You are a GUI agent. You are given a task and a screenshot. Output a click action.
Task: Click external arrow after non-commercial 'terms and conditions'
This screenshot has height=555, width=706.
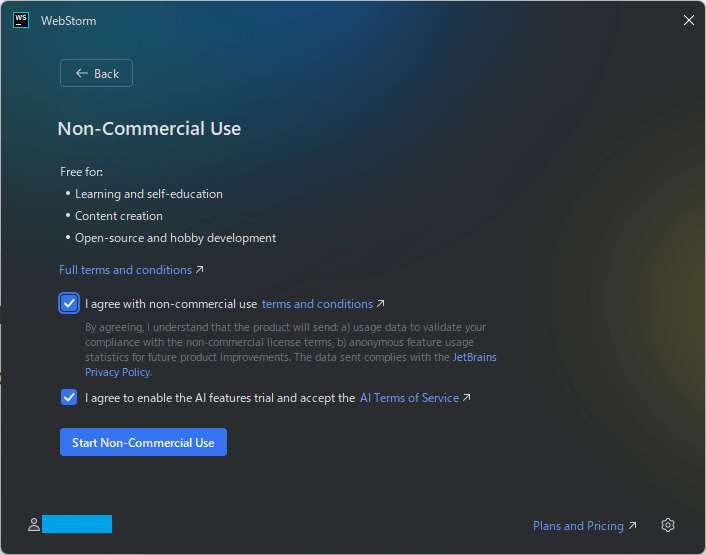380,304
